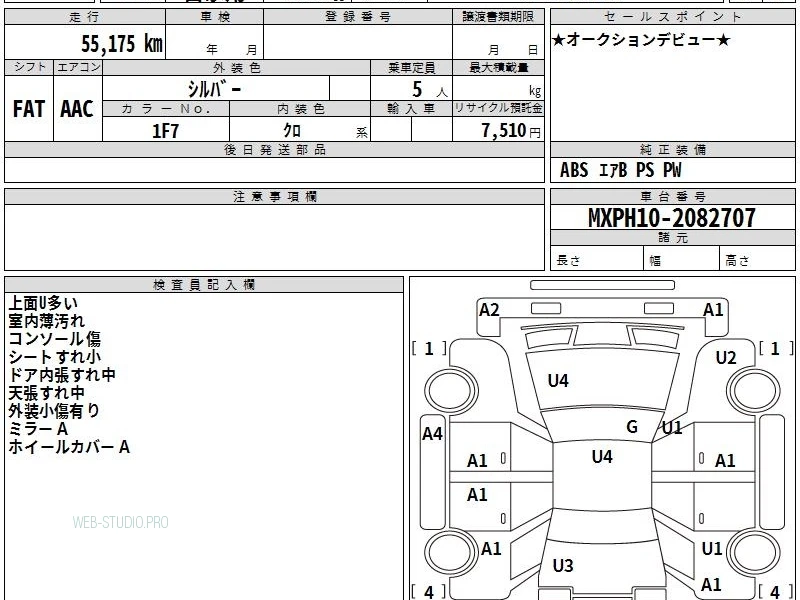
Task: Click the inspector note ホイールカバーA
Action: (x=69, y=447)
